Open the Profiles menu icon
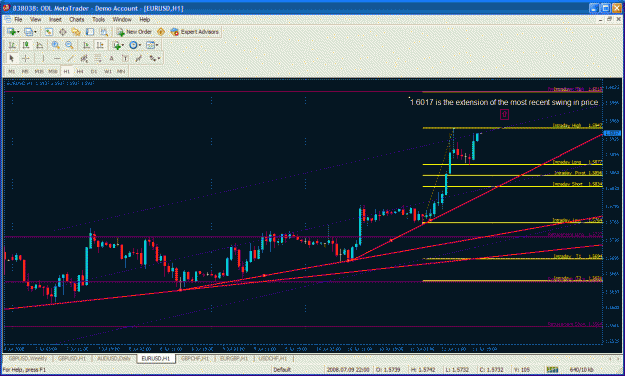This screenshot has height=376, width=625. coord(29,32)
